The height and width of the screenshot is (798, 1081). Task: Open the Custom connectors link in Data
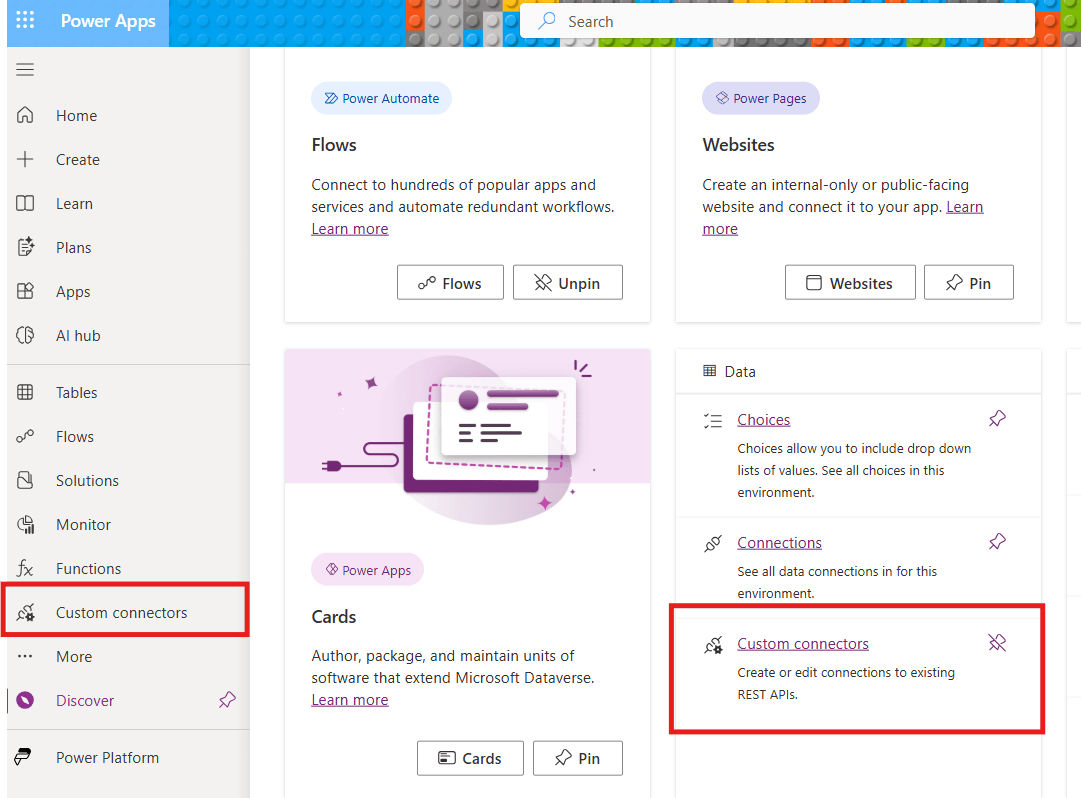point(802,644)
